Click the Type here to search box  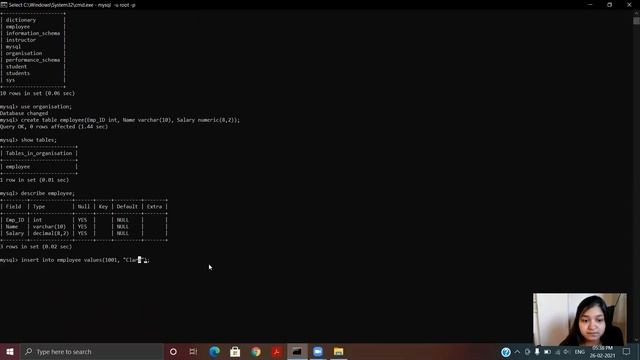pyautogui.click(x=91, y=351)
